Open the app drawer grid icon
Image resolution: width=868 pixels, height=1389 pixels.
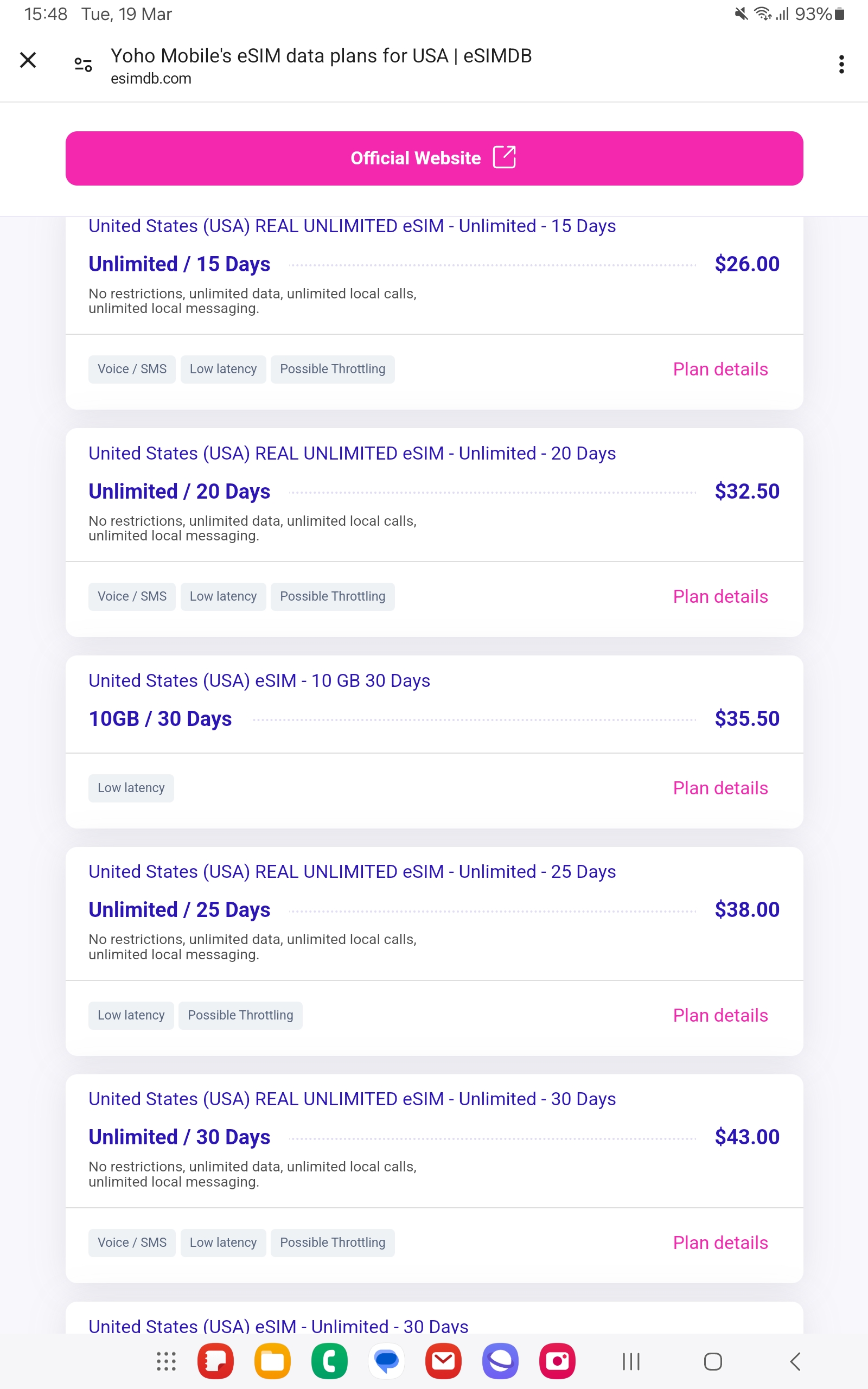pyautogui.click(x=166, y=1361)
